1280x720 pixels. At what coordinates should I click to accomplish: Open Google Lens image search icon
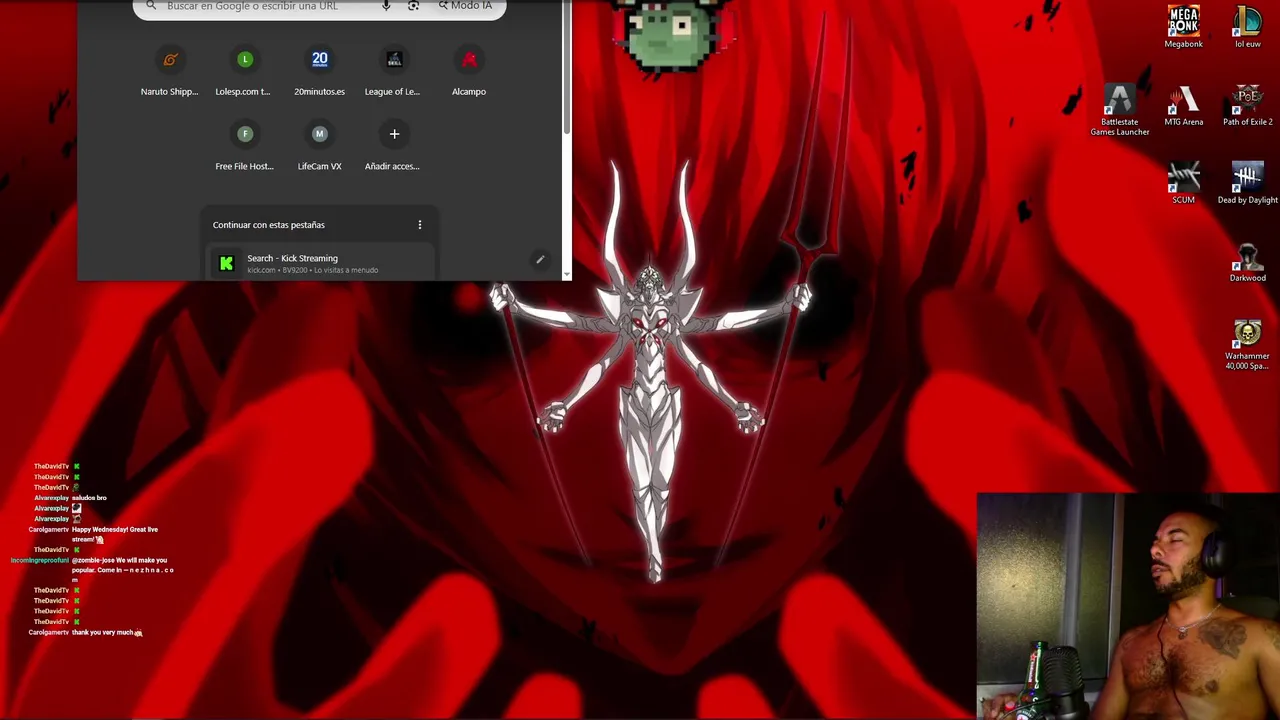413,5
